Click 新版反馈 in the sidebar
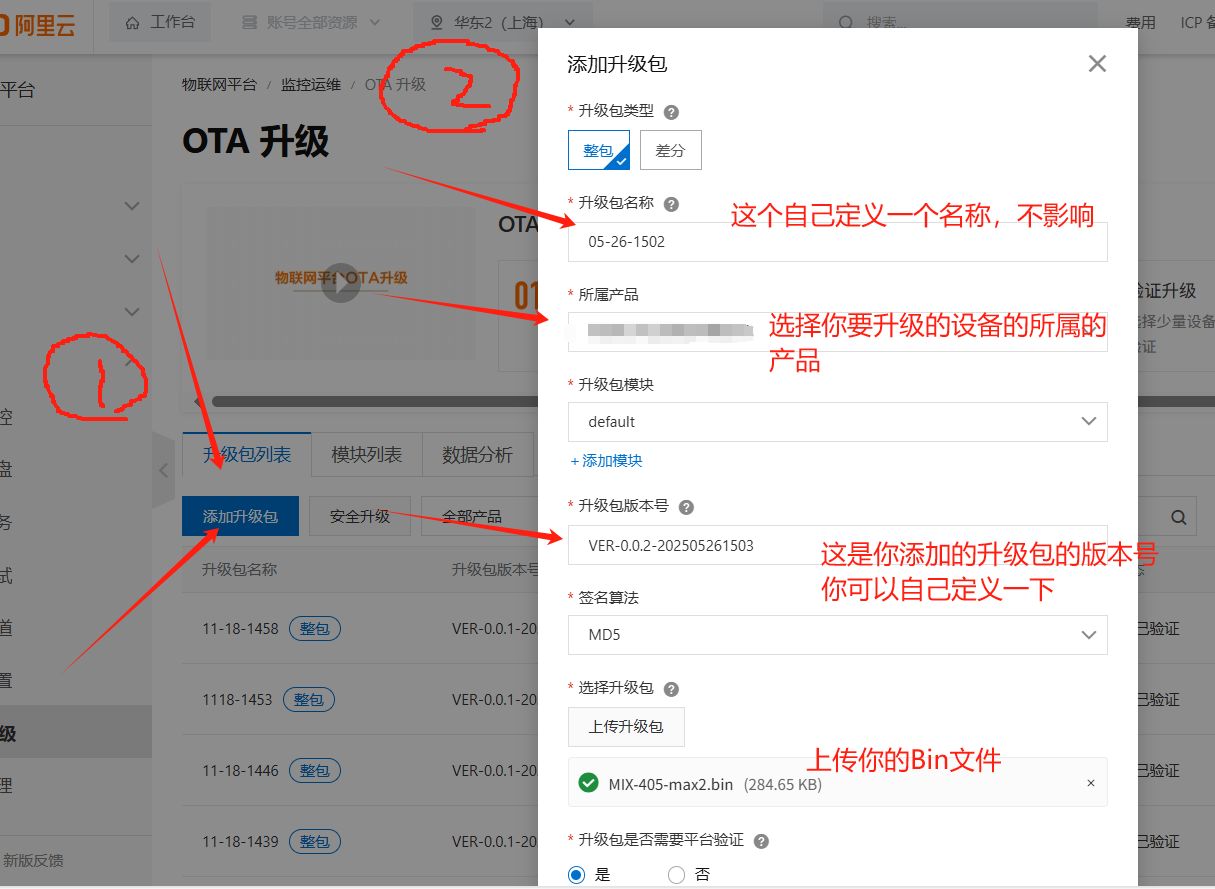The height and width of the screenshot is (889, 1215). (x=33, y=861)
